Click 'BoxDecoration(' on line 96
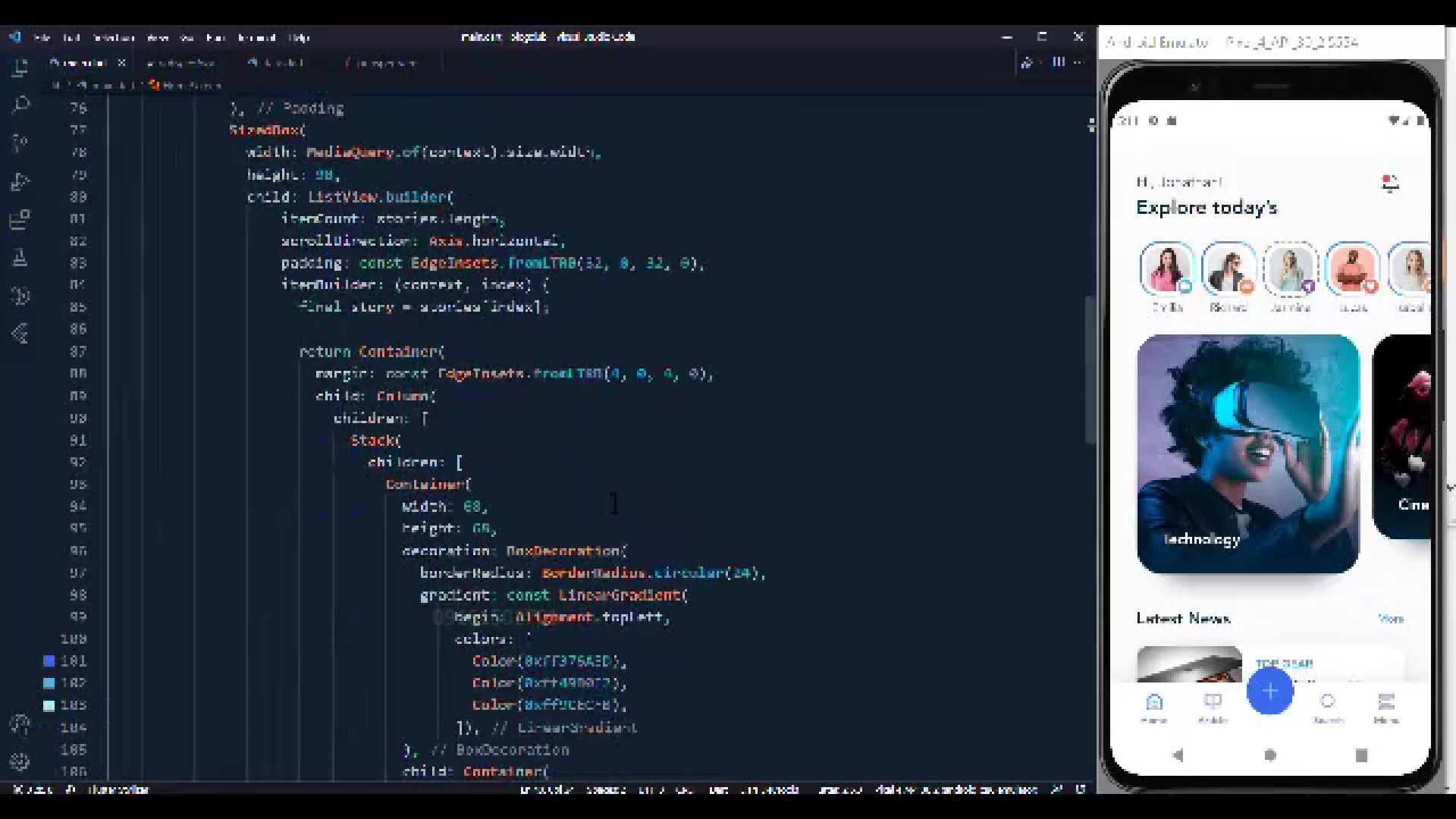Image resolution: width=1456 pixels, height=819 pixels. pyautogui.click(x=566, y=551)
